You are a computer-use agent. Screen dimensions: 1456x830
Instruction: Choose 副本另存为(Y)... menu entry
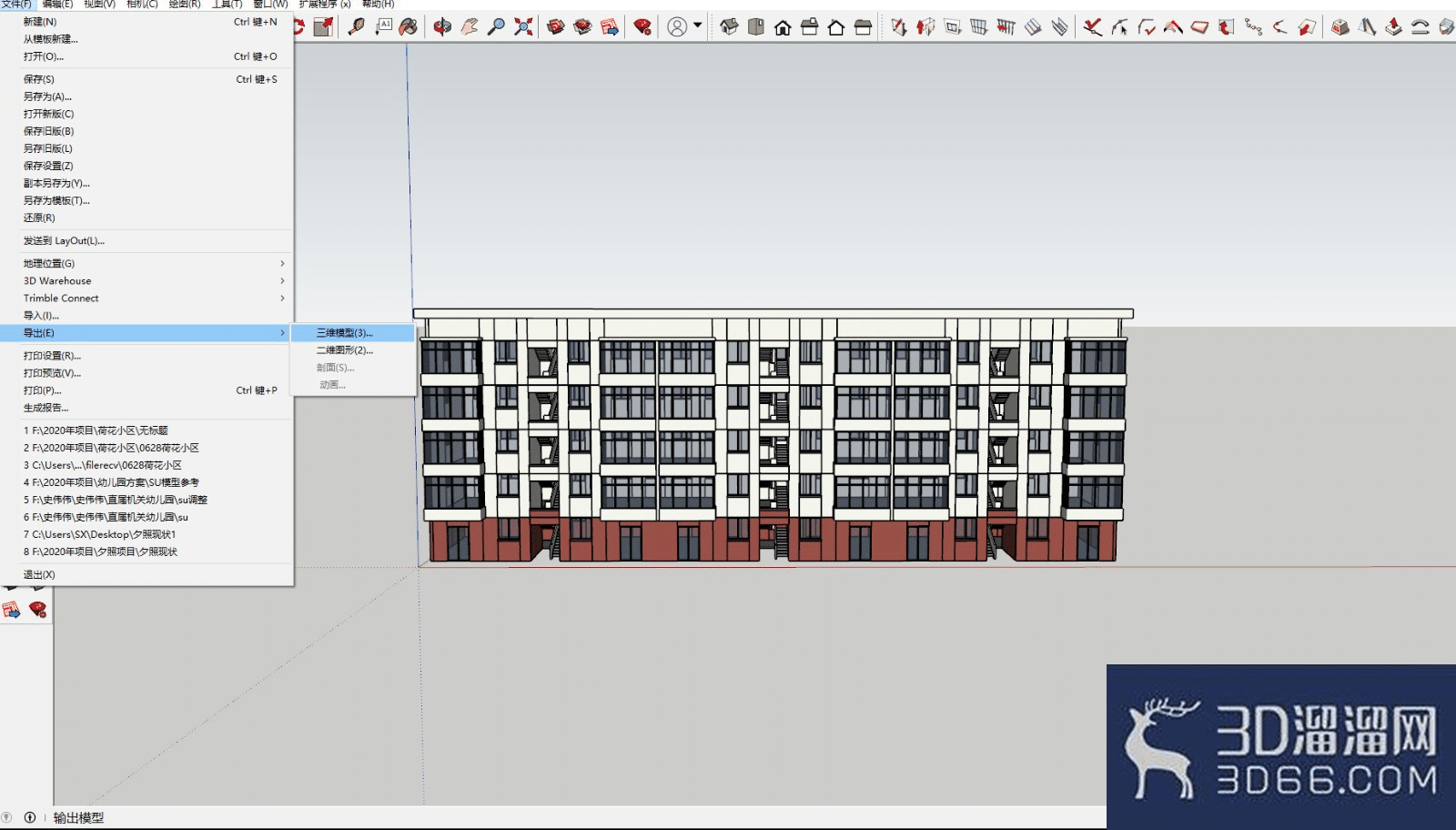[x=147, y=183]
